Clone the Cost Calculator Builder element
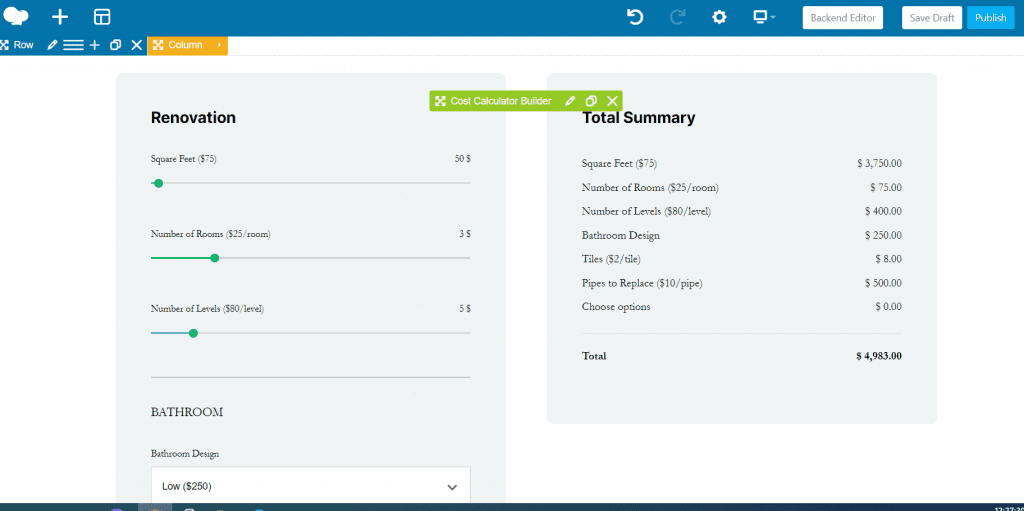 click(x=591, y=101)
